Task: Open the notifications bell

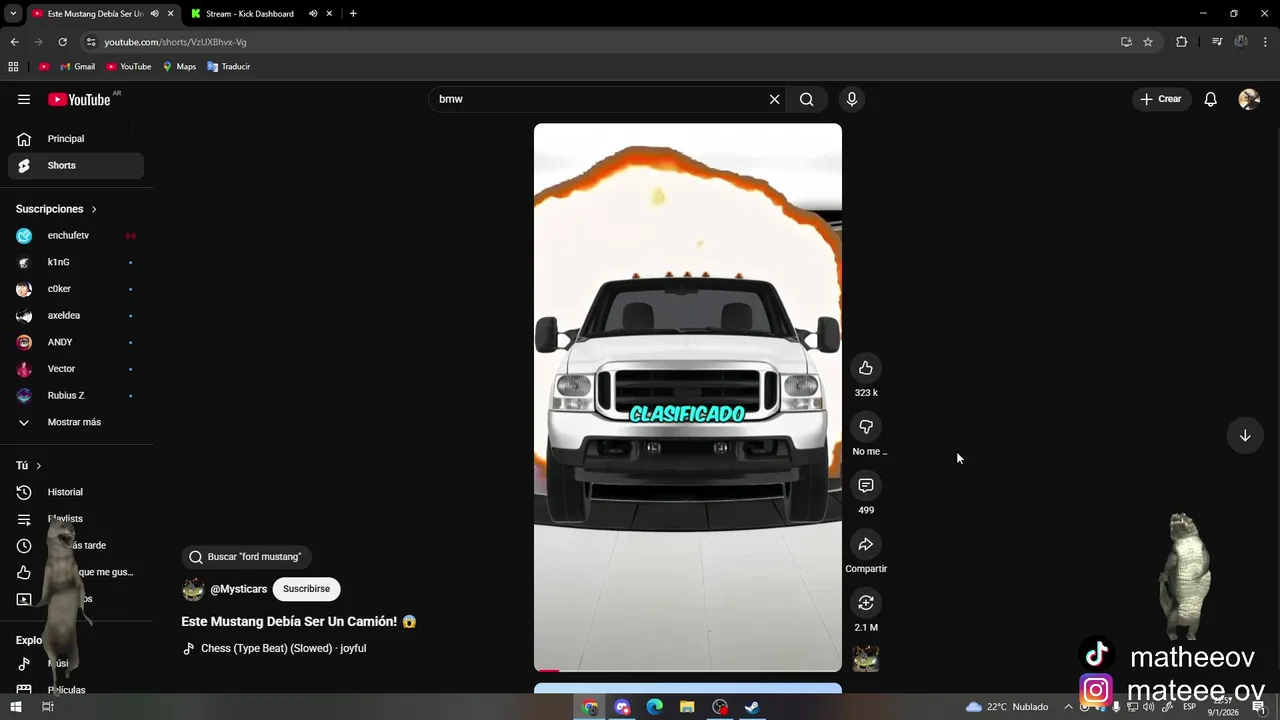Action: [1210, 99]
